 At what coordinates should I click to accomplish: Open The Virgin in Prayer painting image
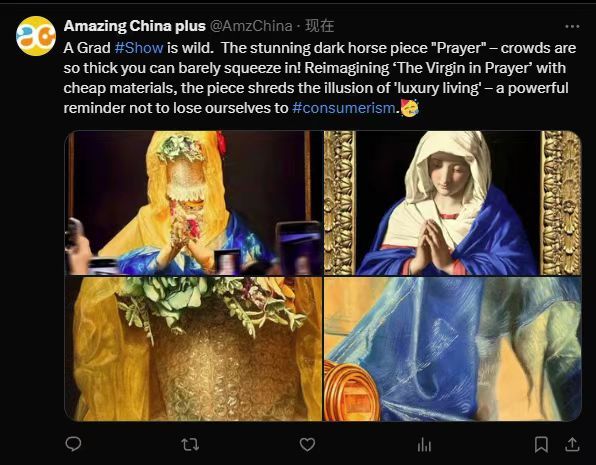coord(453,203)
